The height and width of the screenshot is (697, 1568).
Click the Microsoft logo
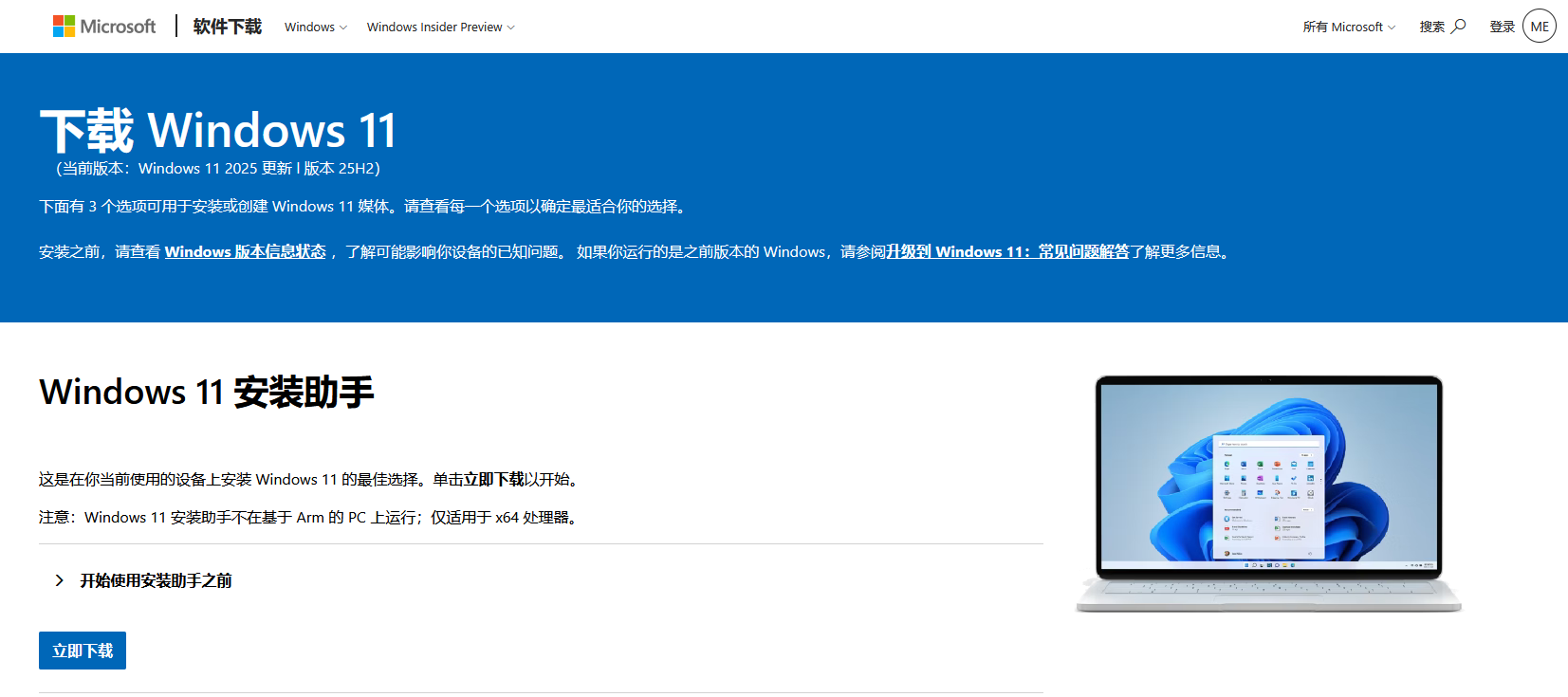[104, 27]
